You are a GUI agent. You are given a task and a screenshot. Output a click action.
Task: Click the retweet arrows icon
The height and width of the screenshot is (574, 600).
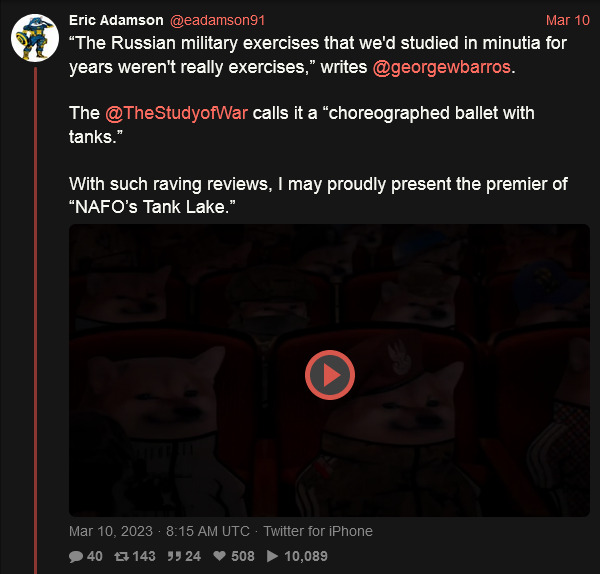[121, 556]
